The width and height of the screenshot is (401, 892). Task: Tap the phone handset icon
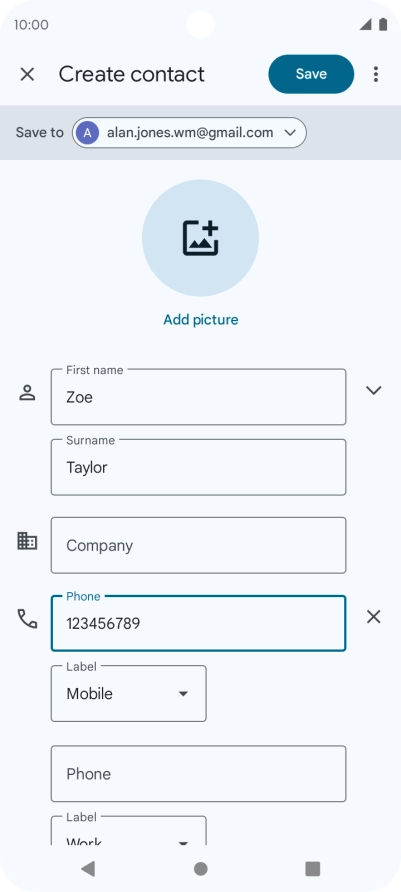(27, 618)
